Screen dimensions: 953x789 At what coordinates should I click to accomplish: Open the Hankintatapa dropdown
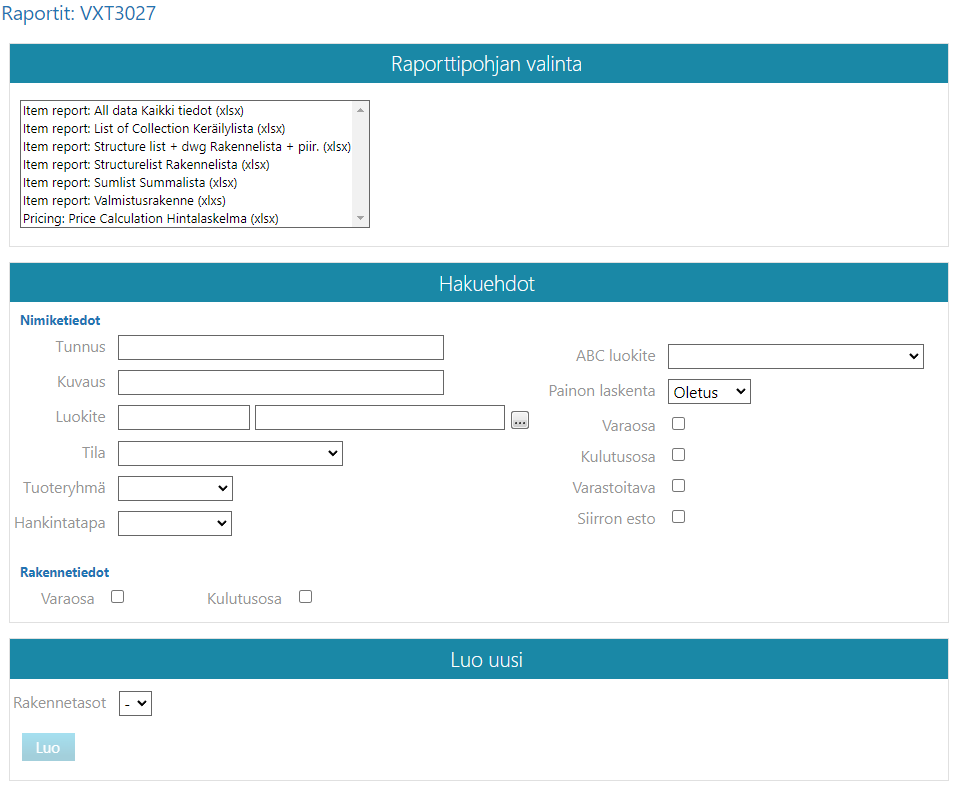pos(175,523)
